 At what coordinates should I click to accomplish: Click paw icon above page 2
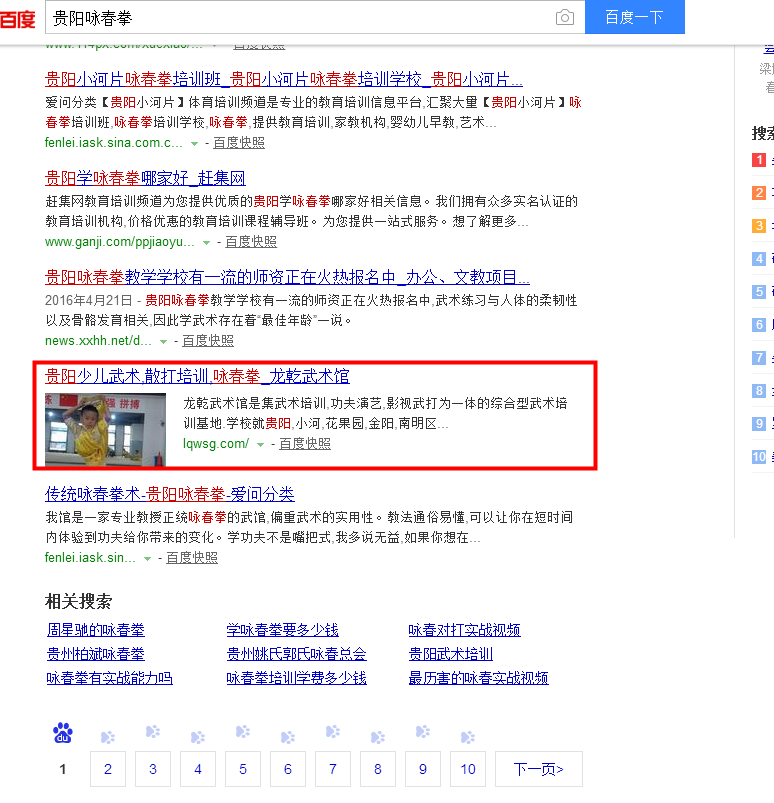point(108,737)
